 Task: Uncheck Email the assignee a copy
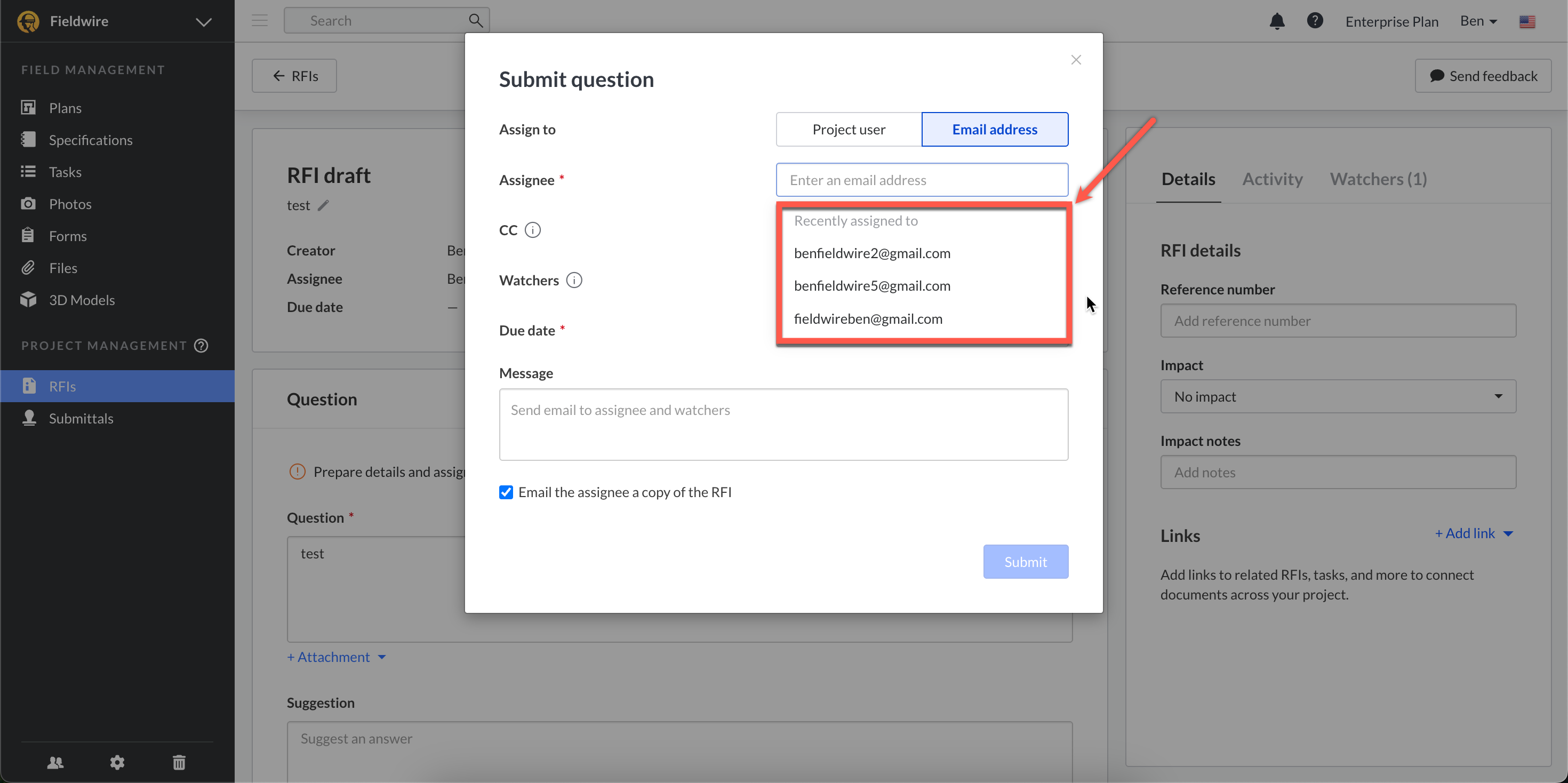click(x=506, y=492)
